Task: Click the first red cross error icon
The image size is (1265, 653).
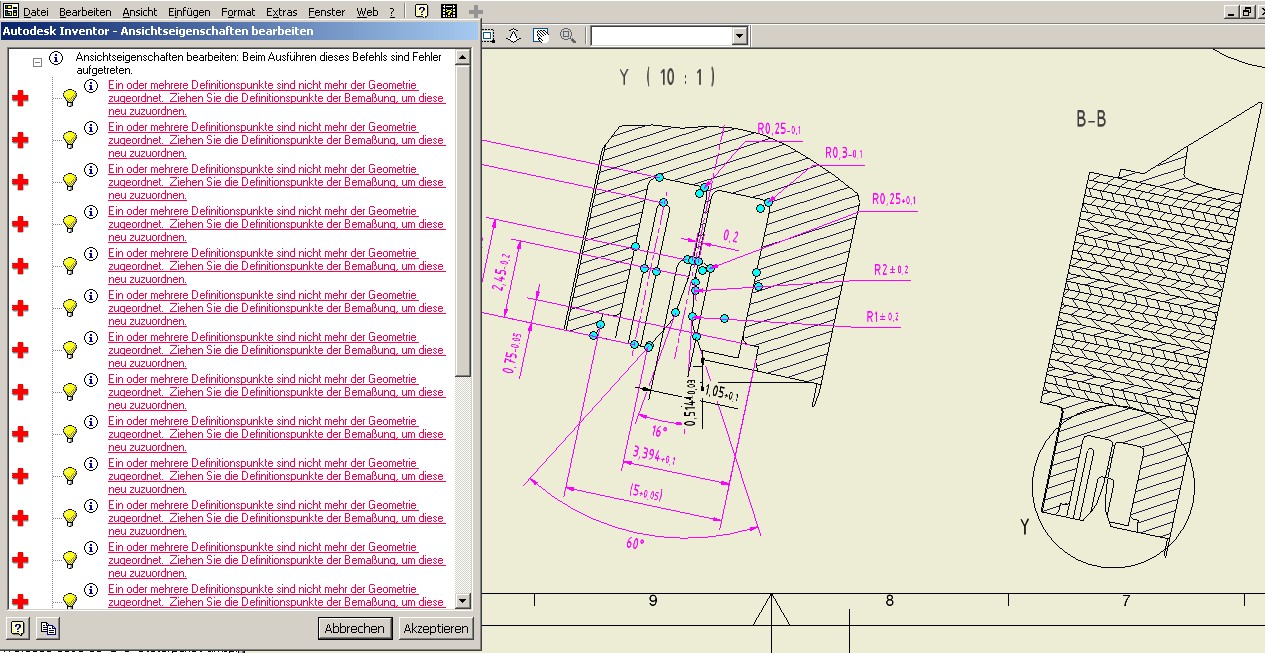Action: (19, 98)
